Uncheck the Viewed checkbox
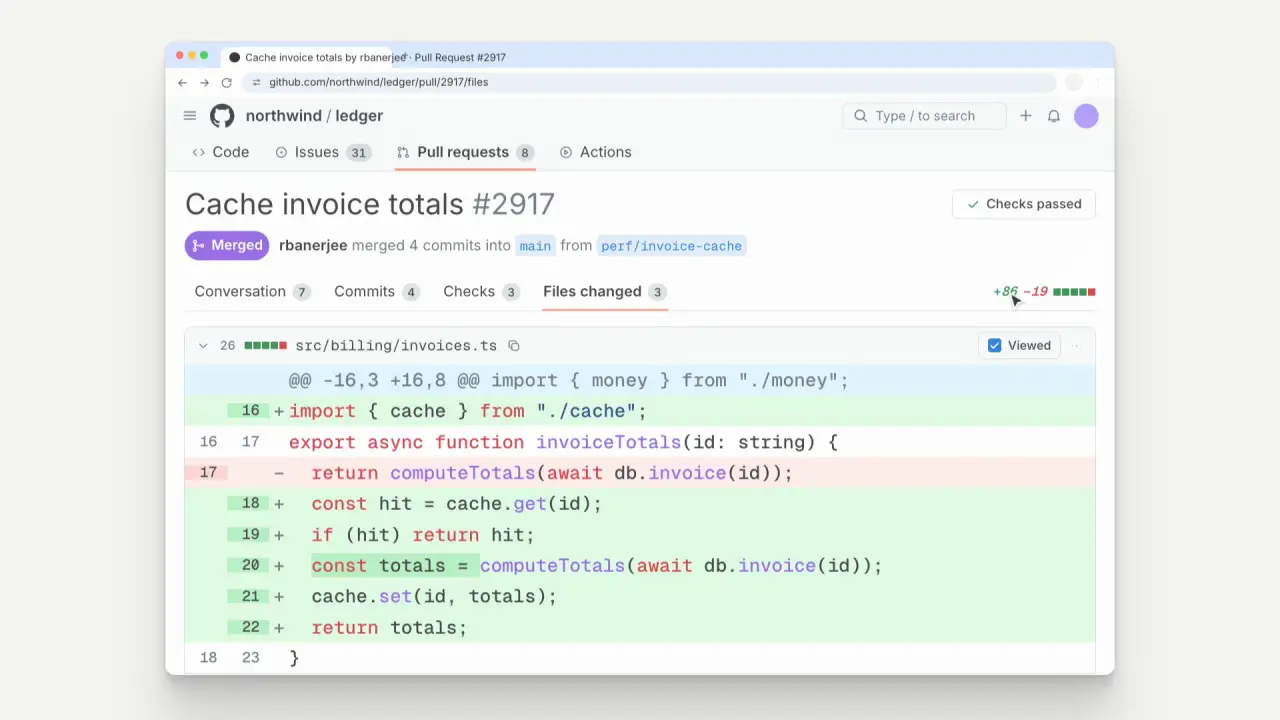This screenshot has height=720, width=1280. point(994,346)
